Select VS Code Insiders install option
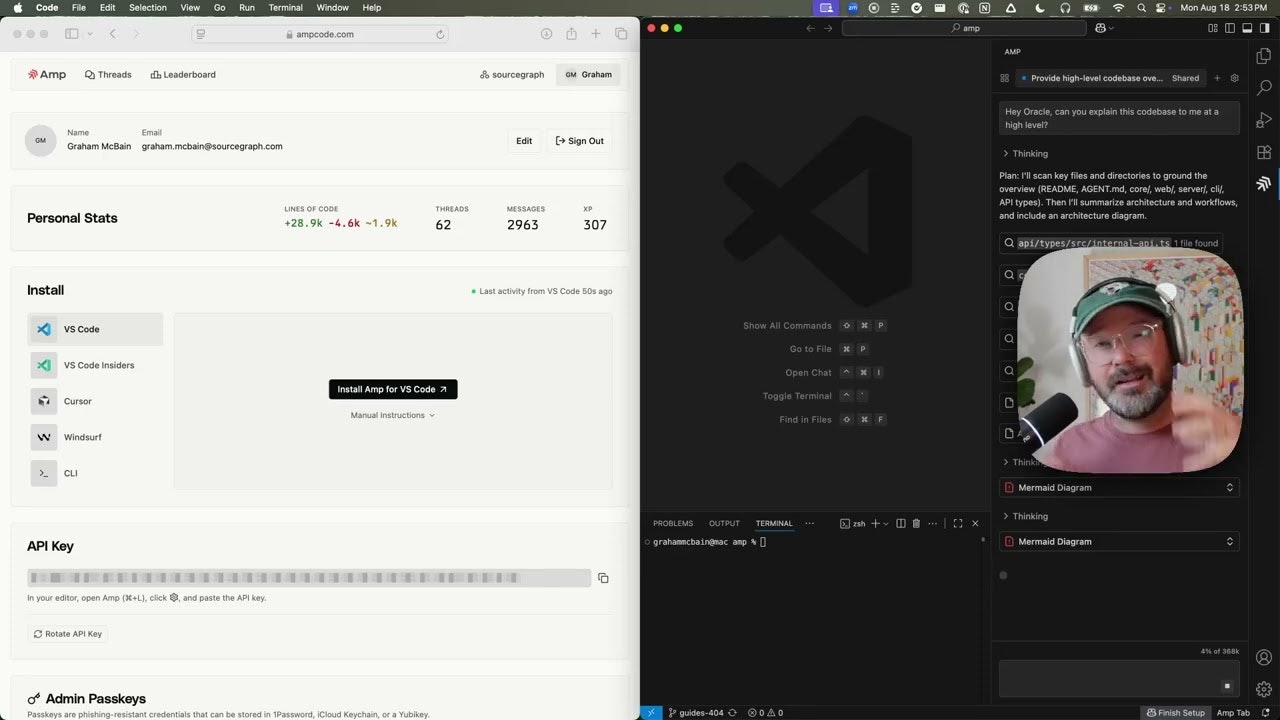 click(x=95, y=365)
